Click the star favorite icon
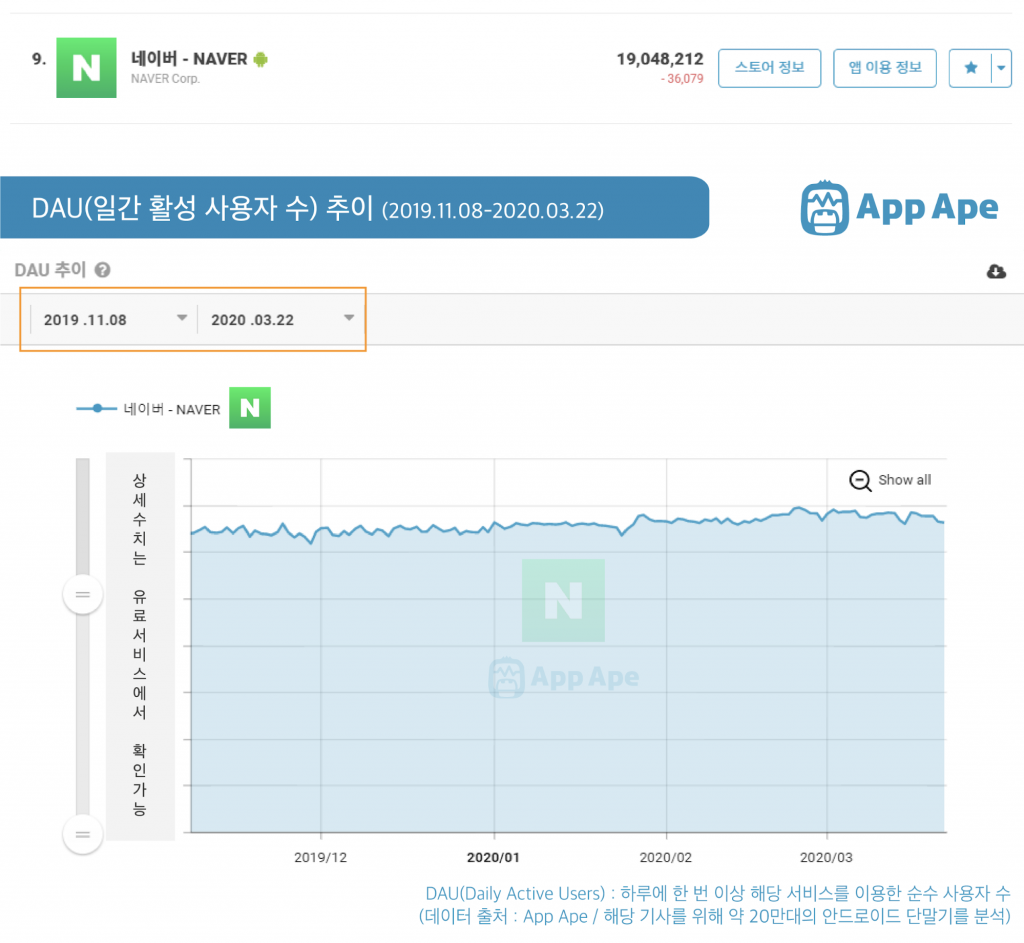 coord(970,68)
